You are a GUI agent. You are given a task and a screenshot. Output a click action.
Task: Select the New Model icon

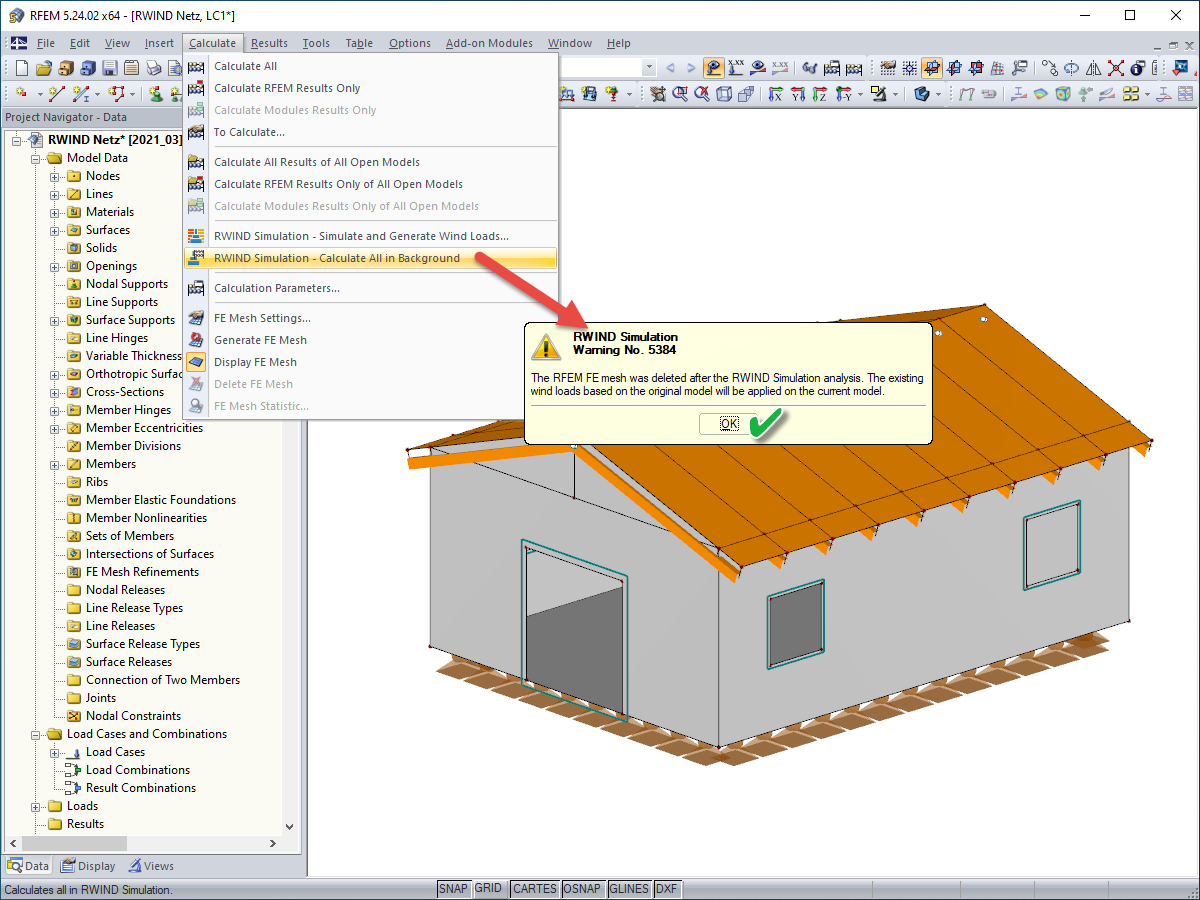pyautogui.click(x=21, y=67)
